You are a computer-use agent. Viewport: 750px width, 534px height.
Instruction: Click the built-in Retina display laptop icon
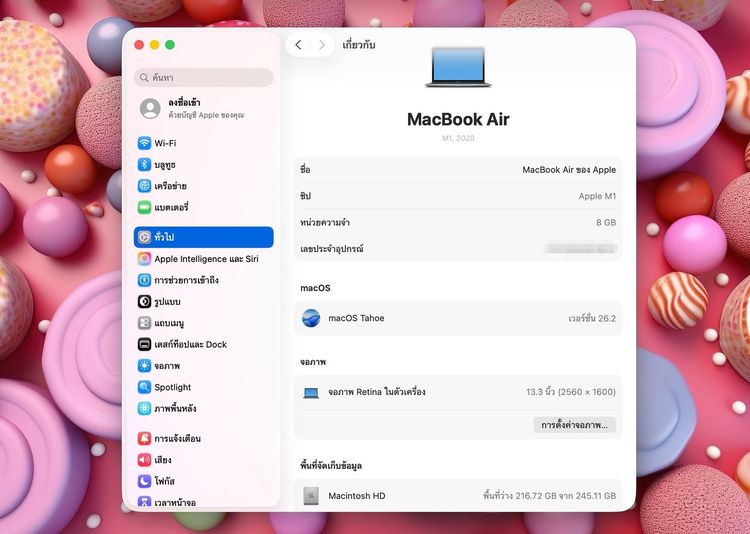[x=311, y=393]
